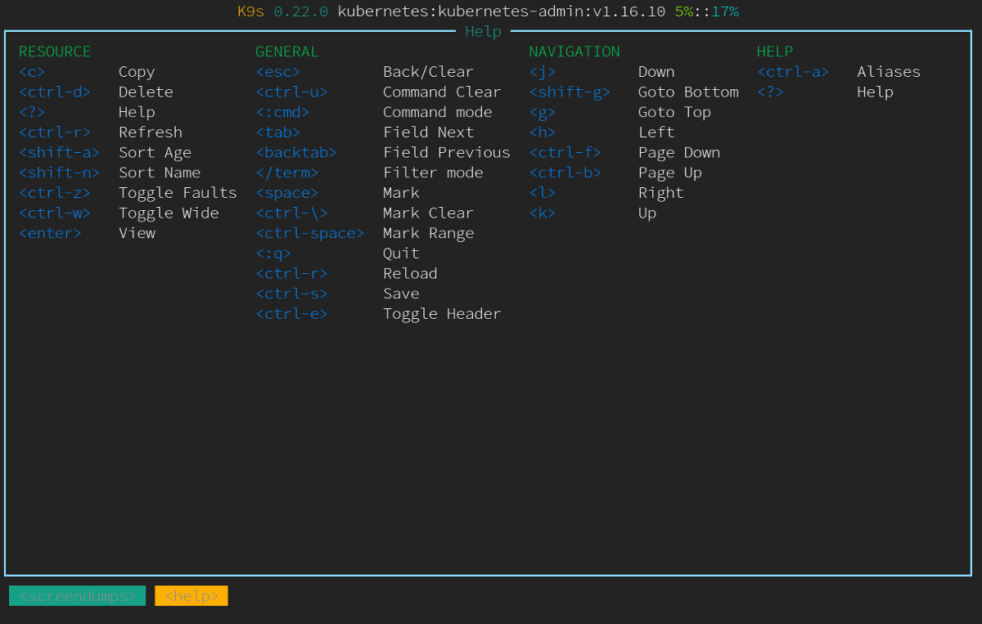Click the <ctrl-f> Page Down entry

click(x=565, y=153)
